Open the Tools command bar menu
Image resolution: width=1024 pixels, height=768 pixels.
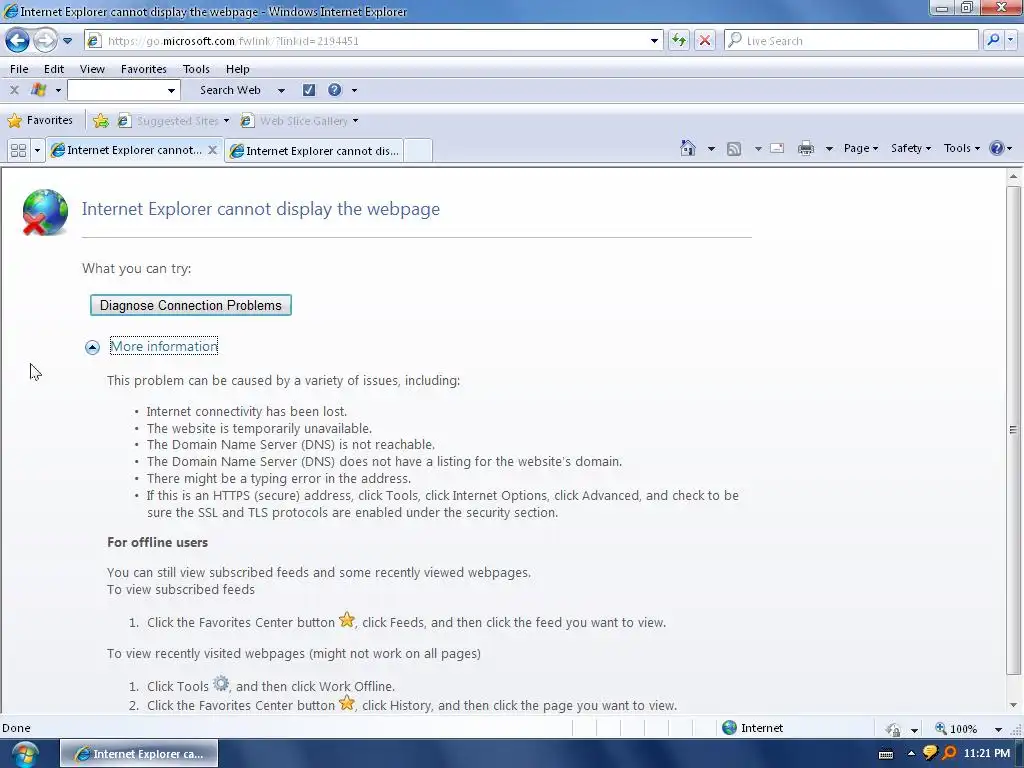pos(961,148)
